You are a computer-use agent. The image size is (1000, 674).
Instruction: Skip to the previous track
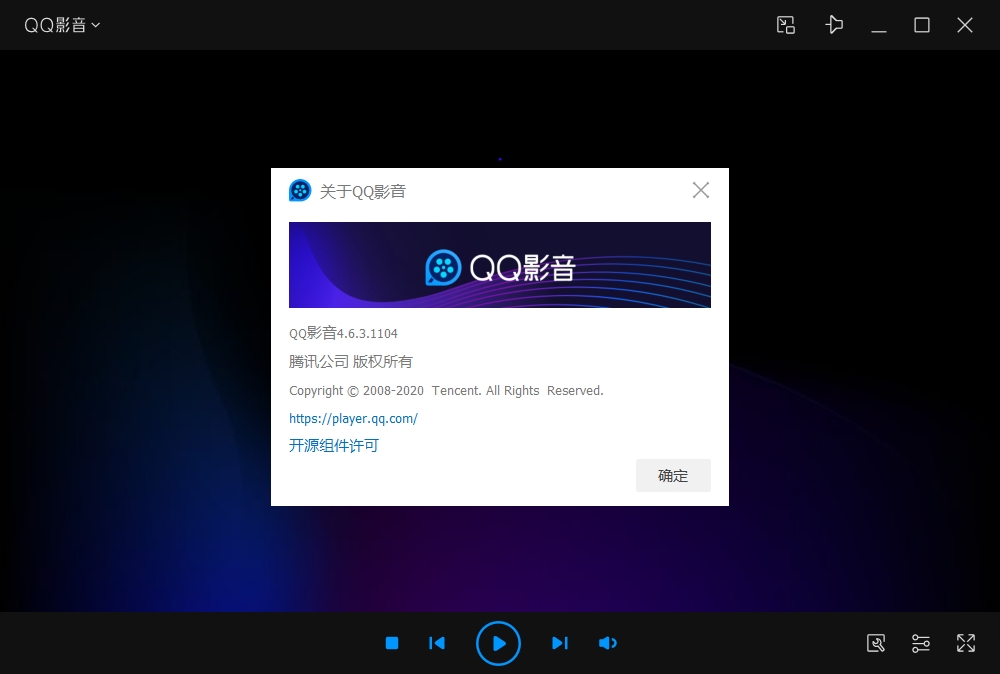[437, 643]
